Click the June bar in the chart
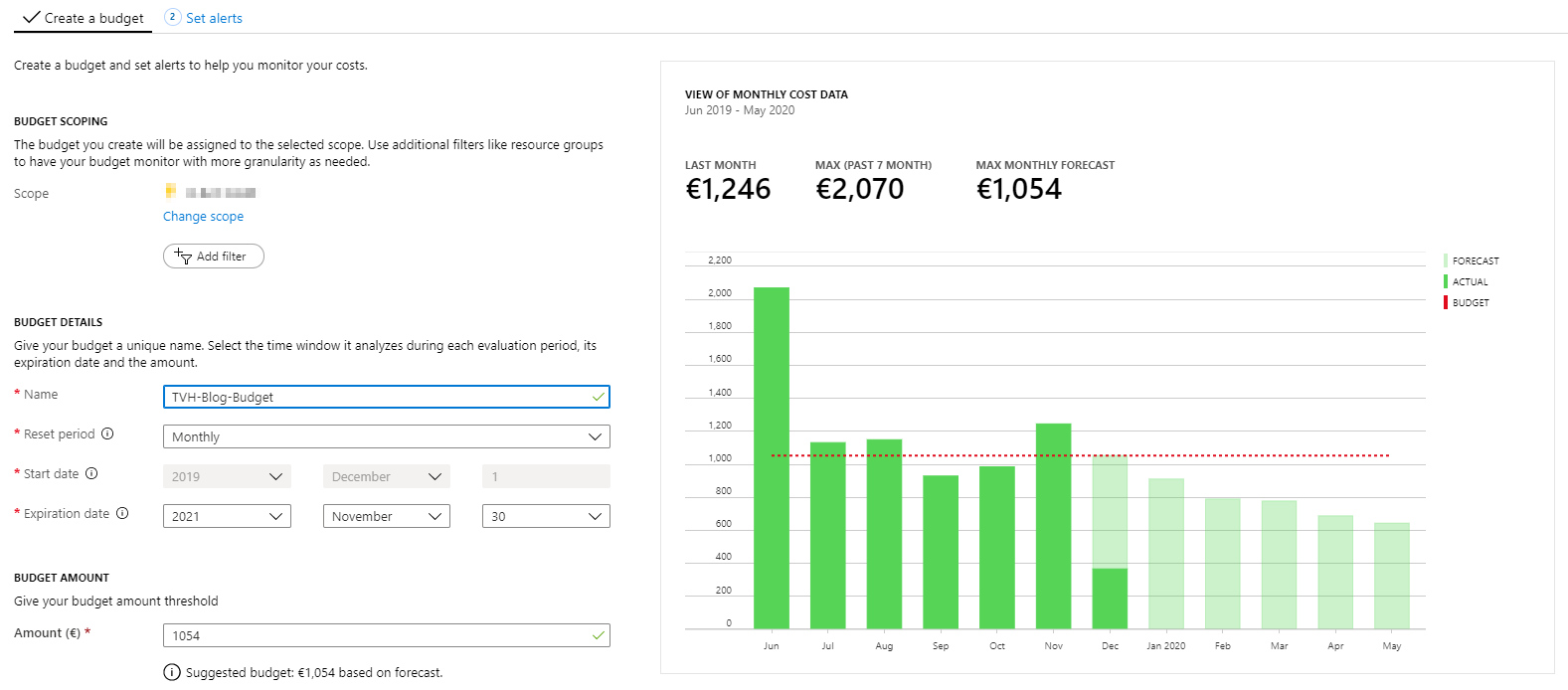This screenshot has width=1568, height=690. [771, 457]
